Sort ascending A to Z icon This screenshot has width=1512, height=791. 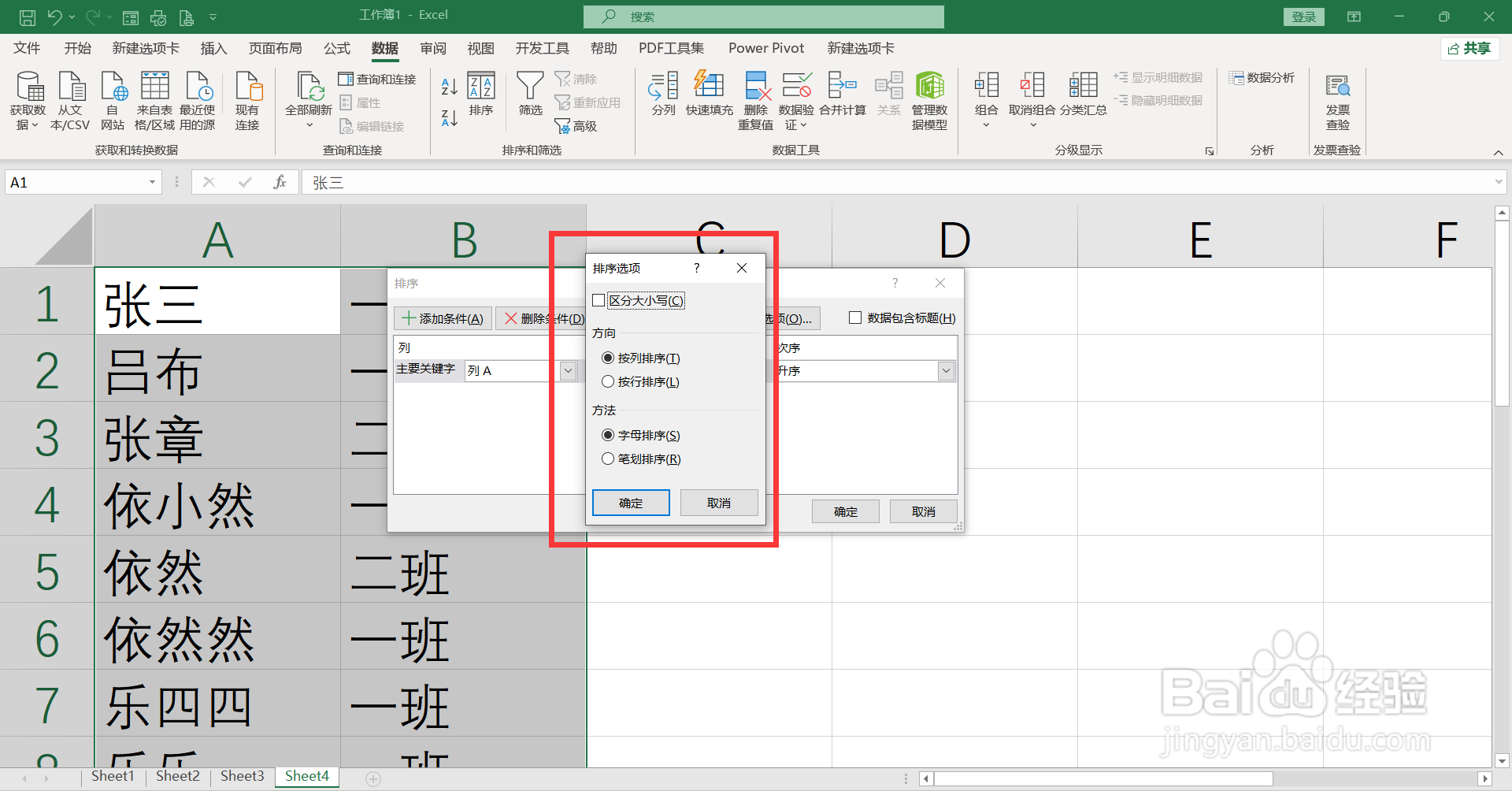pyautogui.click(x=450, y=86)
